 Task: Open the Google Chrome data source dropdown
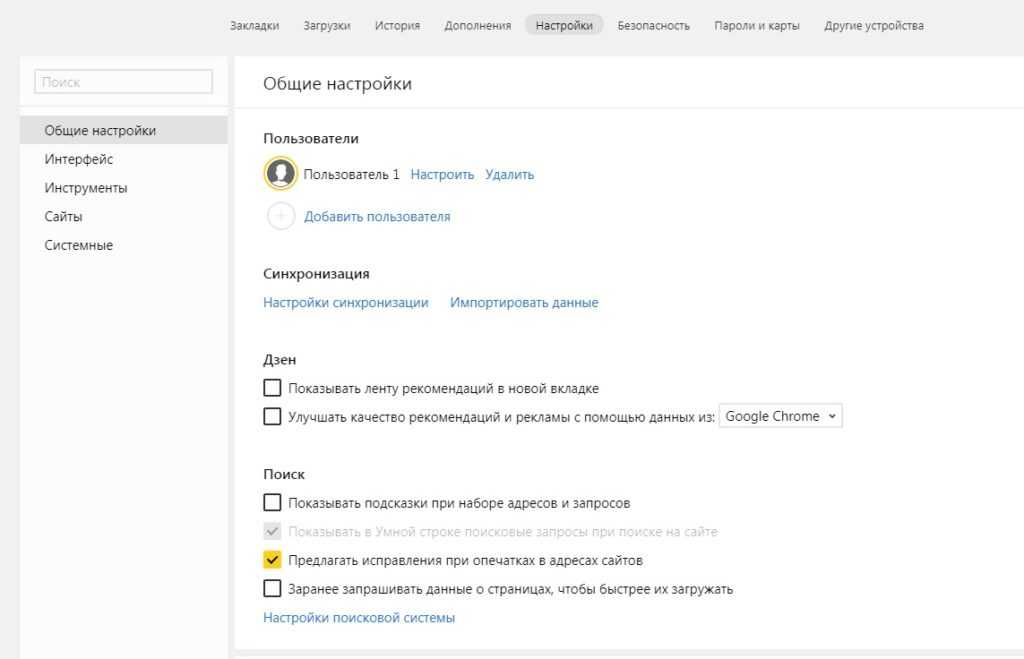(781, 417)
